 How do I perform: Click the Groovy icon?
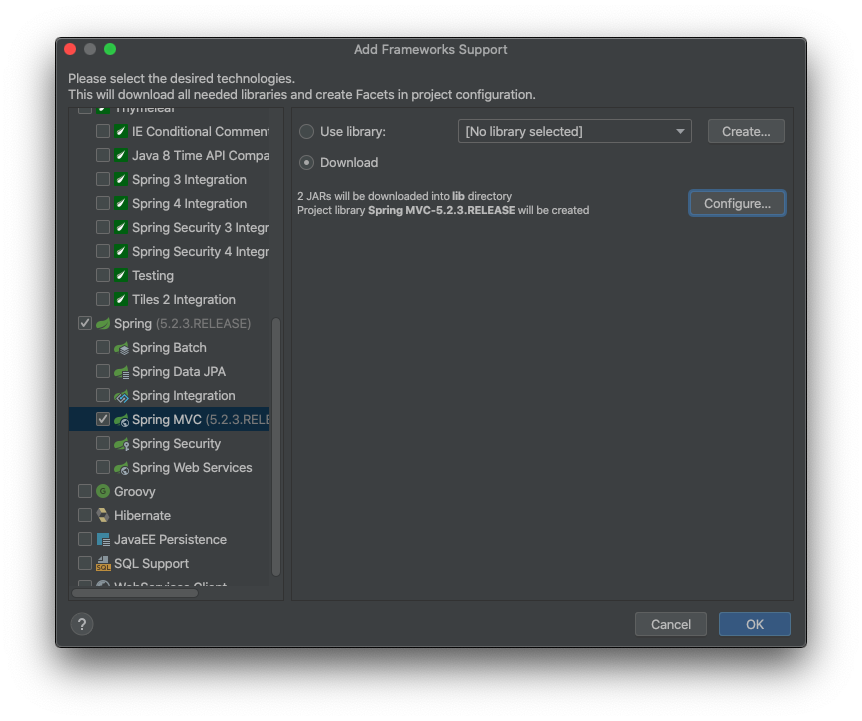tap(103, 491)
